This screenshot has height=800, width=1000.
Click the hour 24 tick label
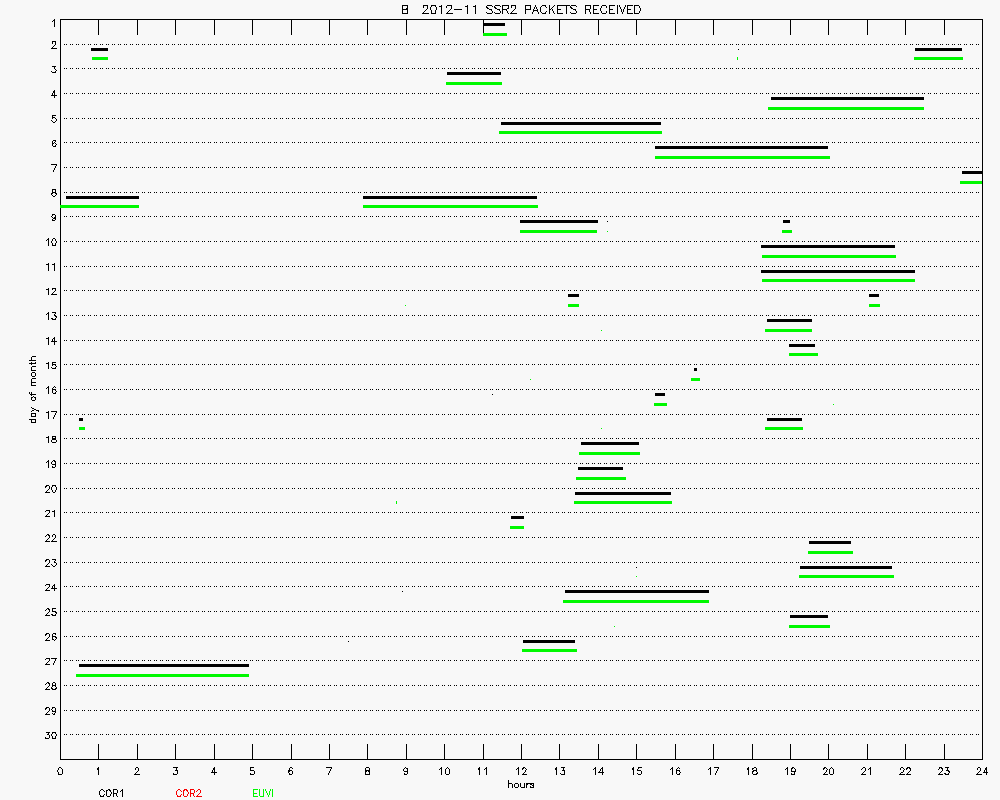(x=981, y=771)
